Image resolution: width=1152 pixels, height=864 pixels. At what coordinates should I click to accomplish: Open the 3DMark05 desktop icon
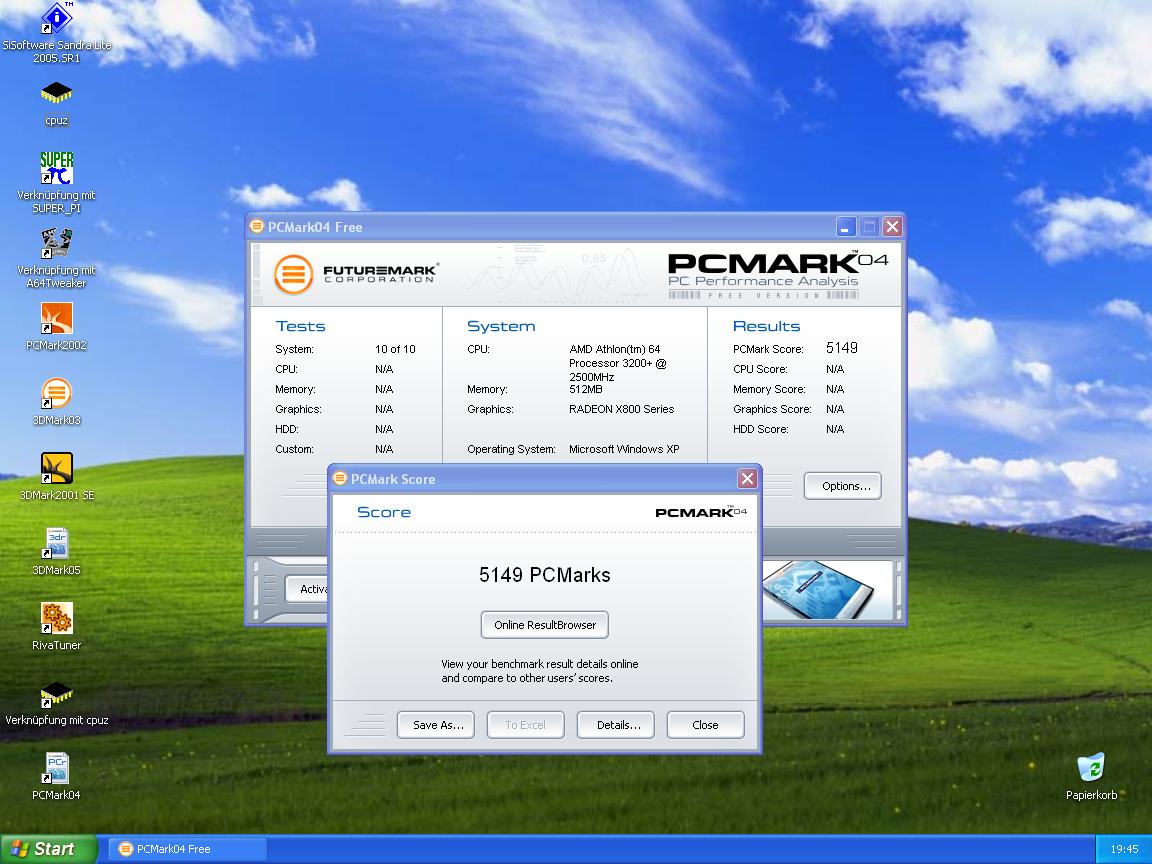tap(56, 544)
